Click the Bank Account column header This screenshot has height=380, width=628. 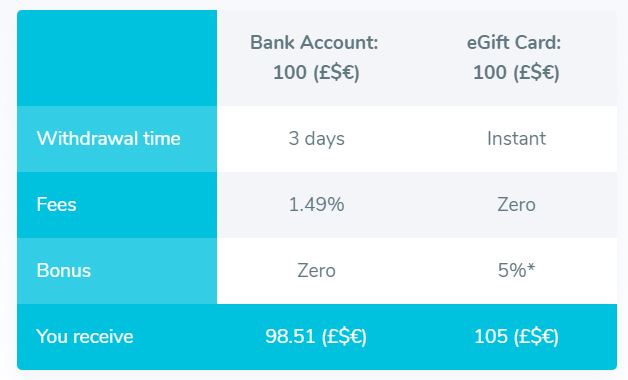coord(316,58)
